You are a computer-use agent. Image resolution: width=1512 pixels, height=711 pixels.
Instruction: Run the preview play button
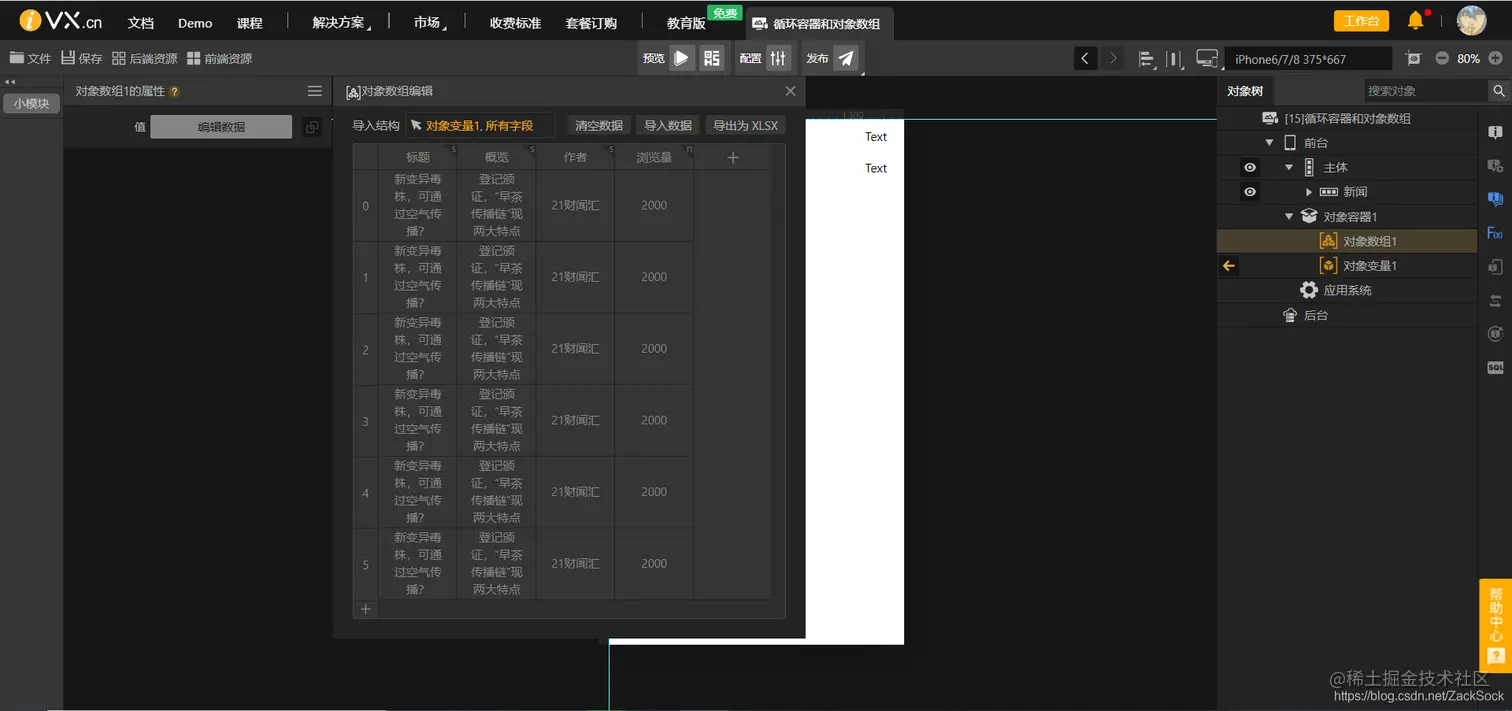pos(681,58)
